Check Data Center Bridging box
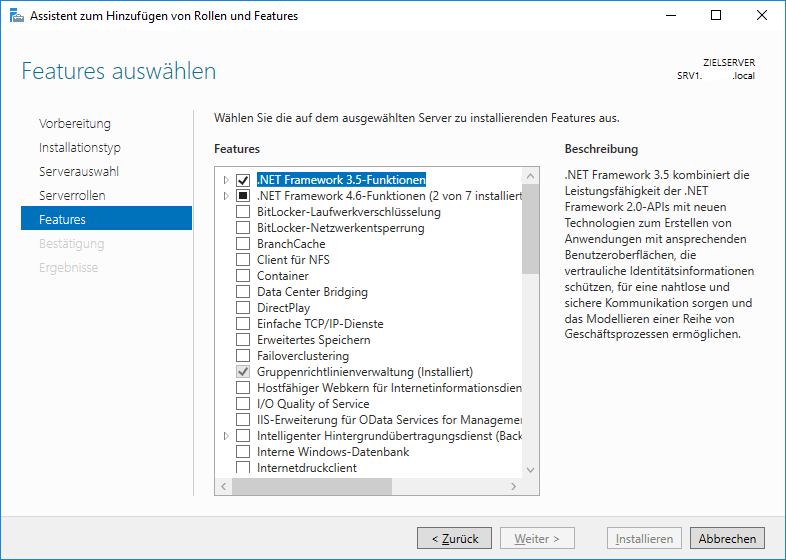The image size is (786, 560). pos(243,292)
